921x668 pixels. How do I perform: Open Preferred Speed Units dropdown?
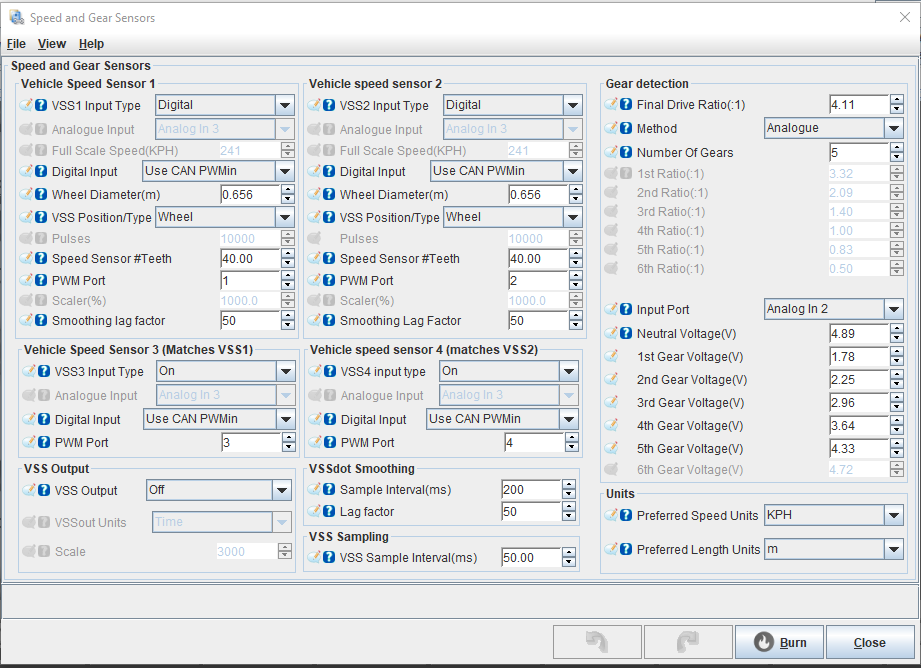[x=893, y=516]
